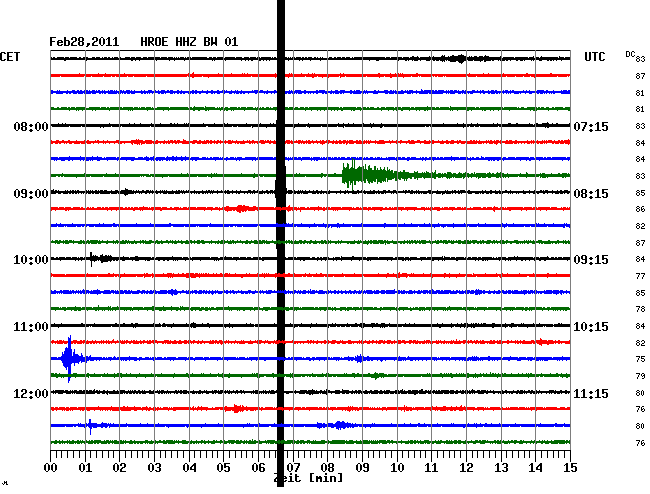Select the DC value 86
650x494 pixels.
click(x=640, y=209)
